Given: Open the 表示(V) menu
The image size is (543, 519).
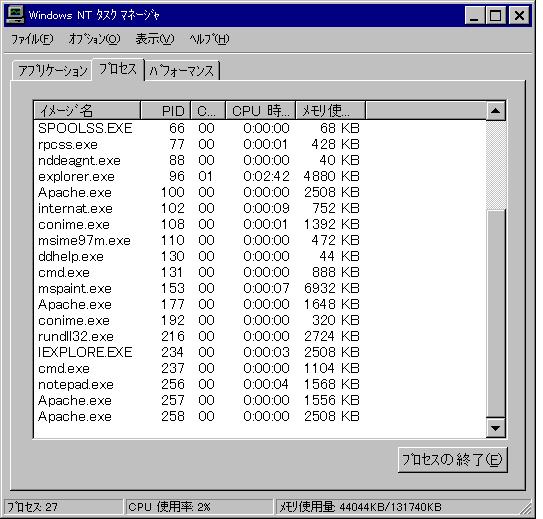Looking at the screenshot, I should click(x=154, y=39).
